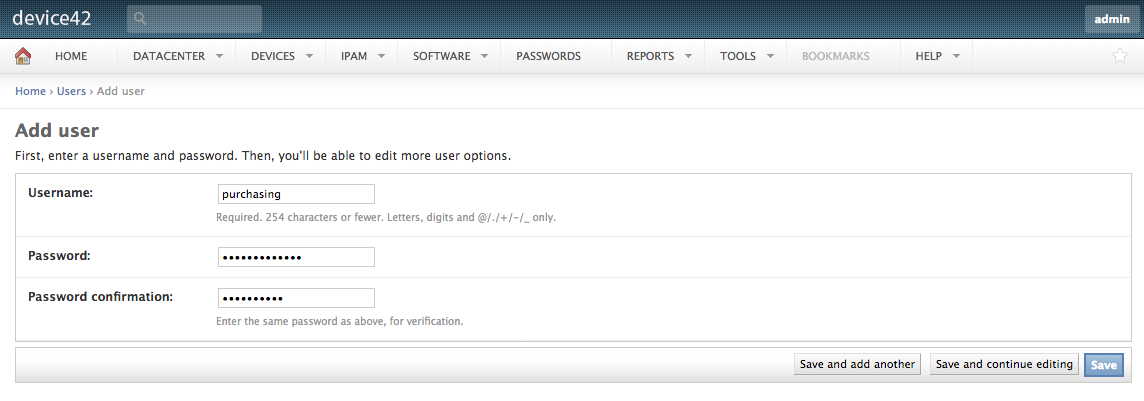
Task: Click Save and continue editing
Action: [1004, 365]
